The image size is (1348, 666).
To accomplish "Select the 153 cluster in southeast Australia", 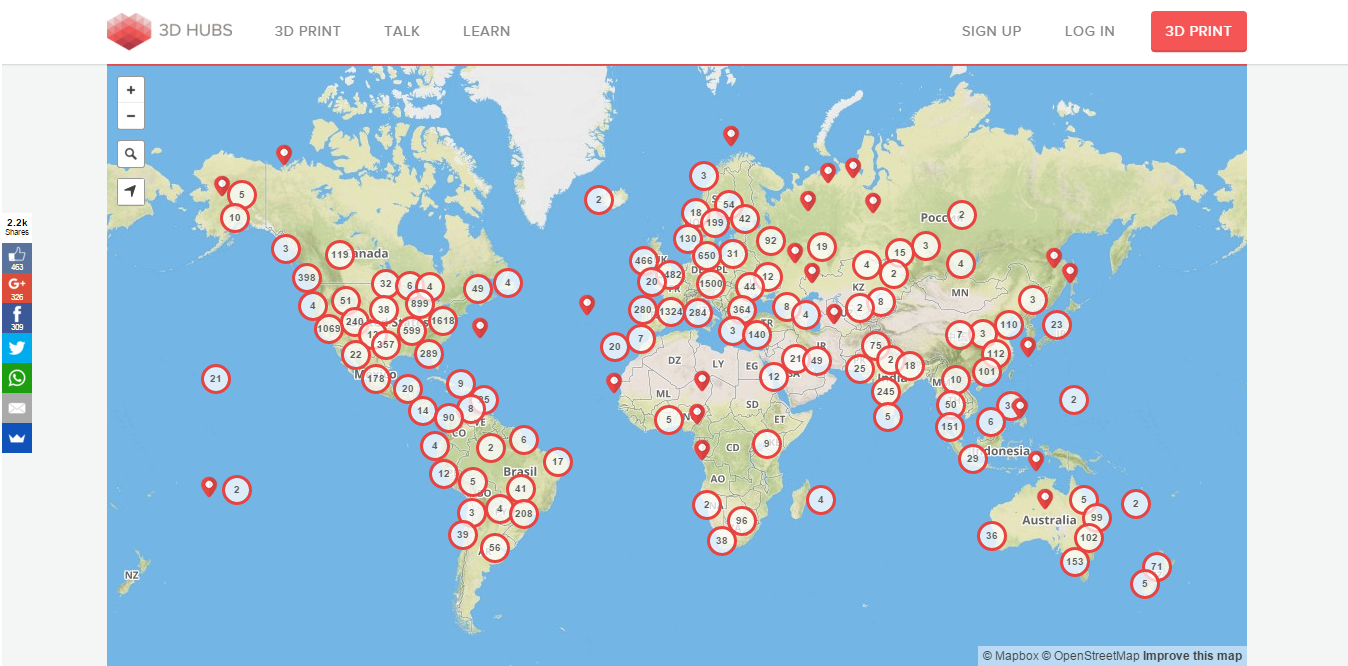I will pos(1075,562).
